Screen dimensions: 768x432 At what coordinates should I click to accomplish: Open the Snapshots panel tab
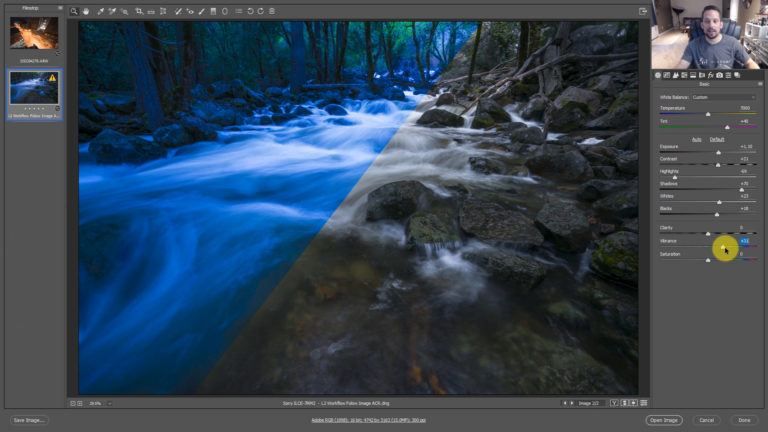[737, 75]
